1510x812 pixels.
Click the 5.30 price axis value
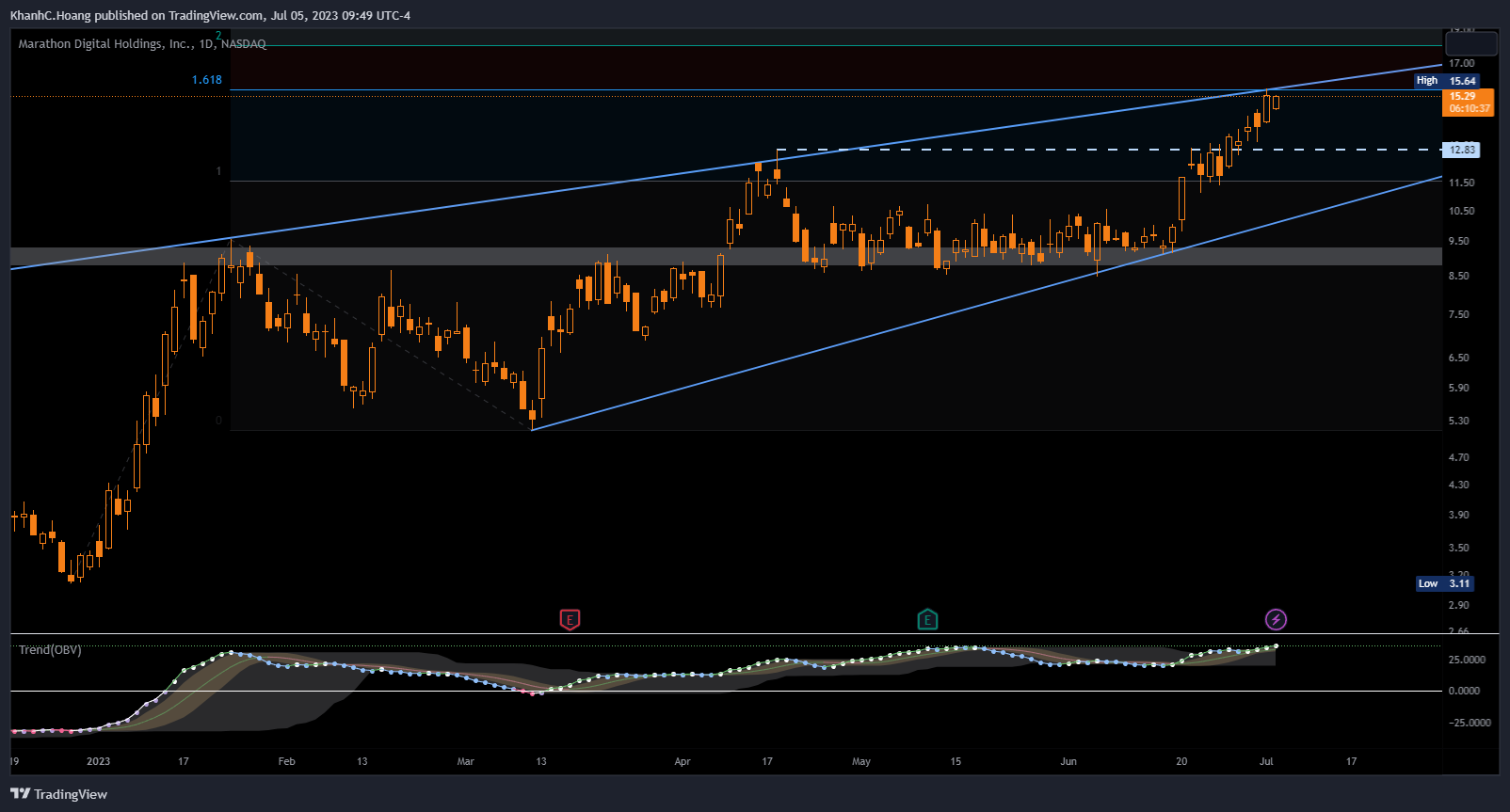click(1458, 421)
